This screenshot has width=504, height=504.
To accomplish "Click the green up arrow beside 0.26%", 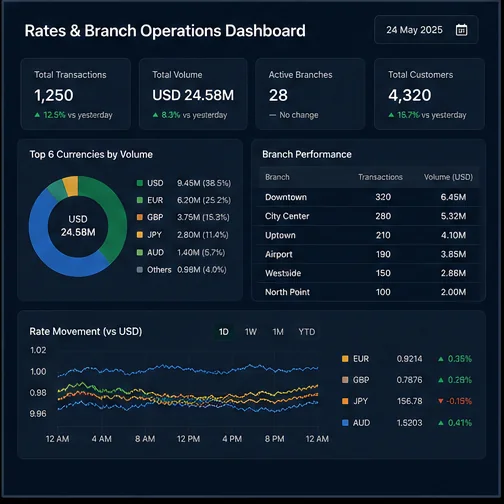I will (441, 380).
